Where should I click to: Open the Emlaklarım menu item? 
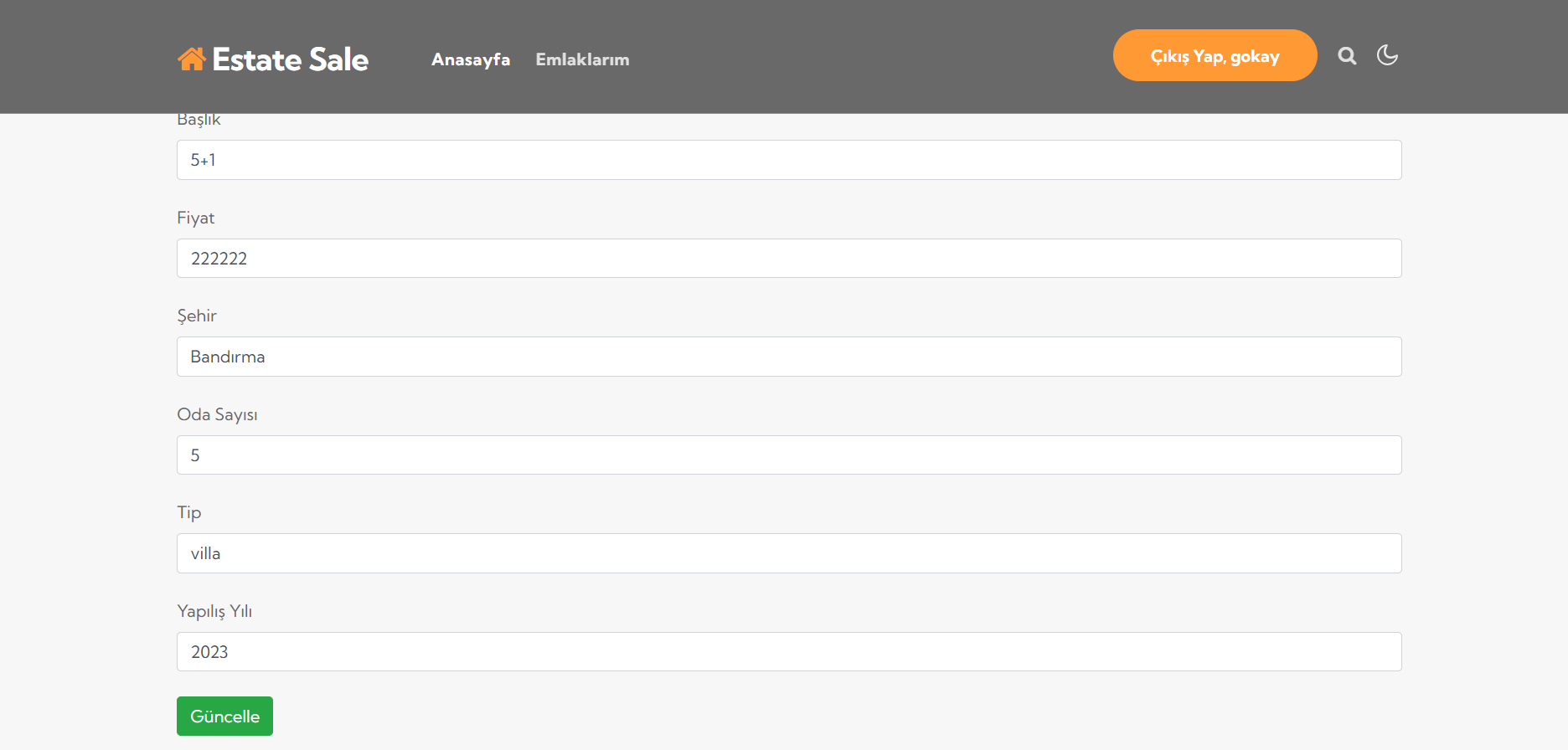coord(582,59)
